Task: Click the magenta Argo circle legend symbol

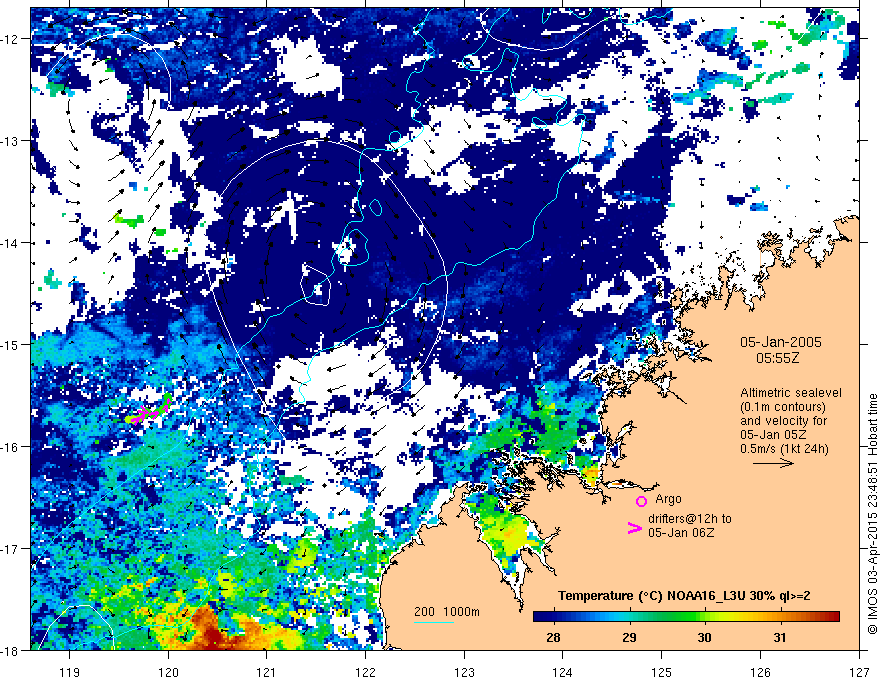Action: pyautogui.click(x=641, y=501)
